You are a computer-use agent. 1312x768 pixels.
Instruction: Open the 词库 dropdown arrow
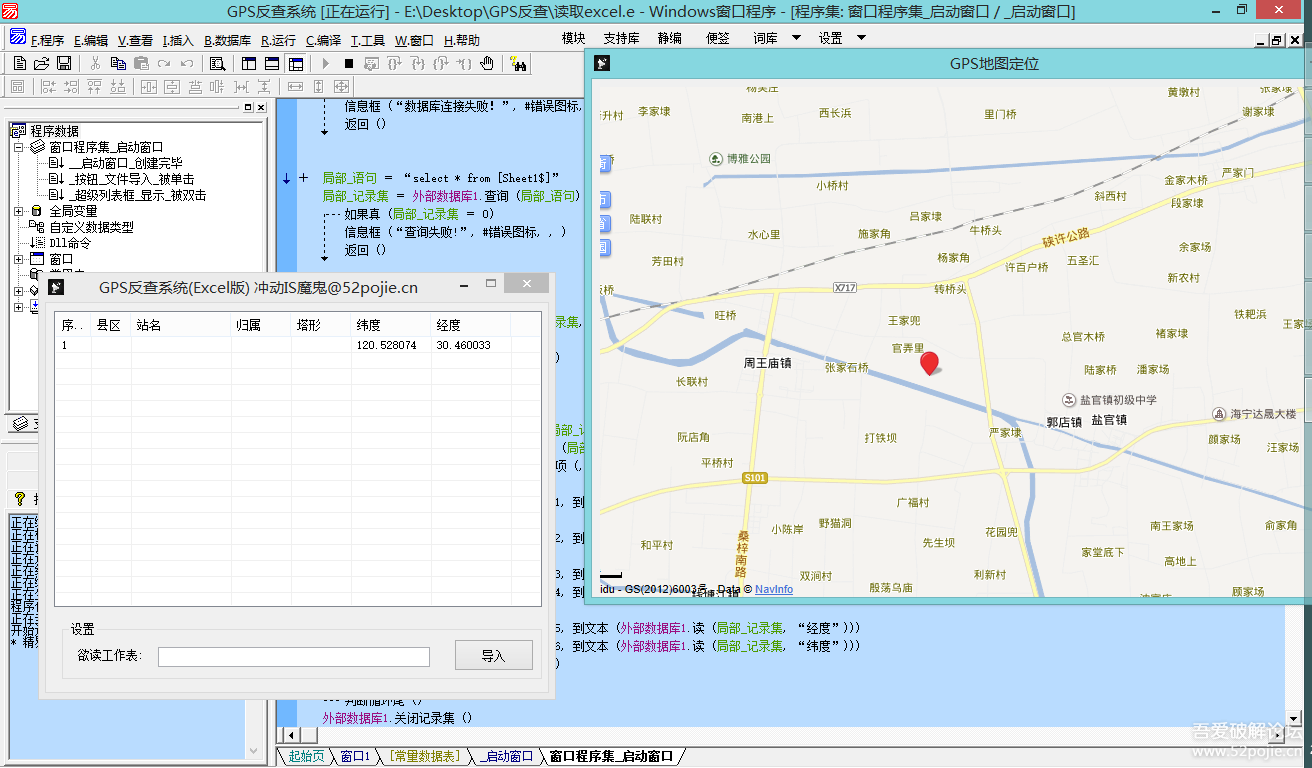click(796, 38)
